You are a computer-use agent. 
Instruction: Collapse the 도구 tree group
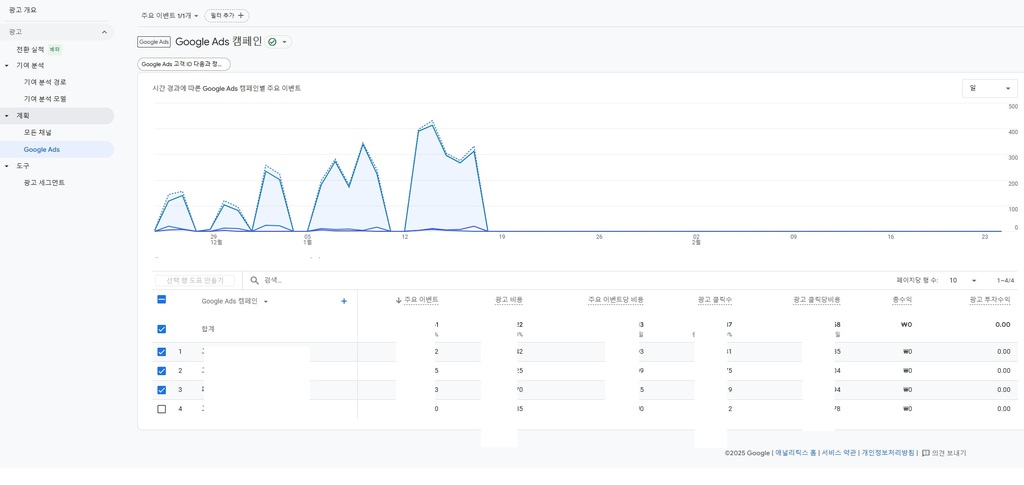(x=7, y=166)
